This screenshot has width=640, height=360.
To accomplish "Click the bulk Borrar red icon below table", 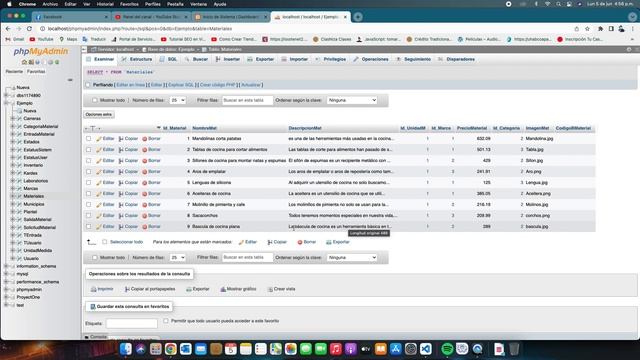I will click(300, 242).
